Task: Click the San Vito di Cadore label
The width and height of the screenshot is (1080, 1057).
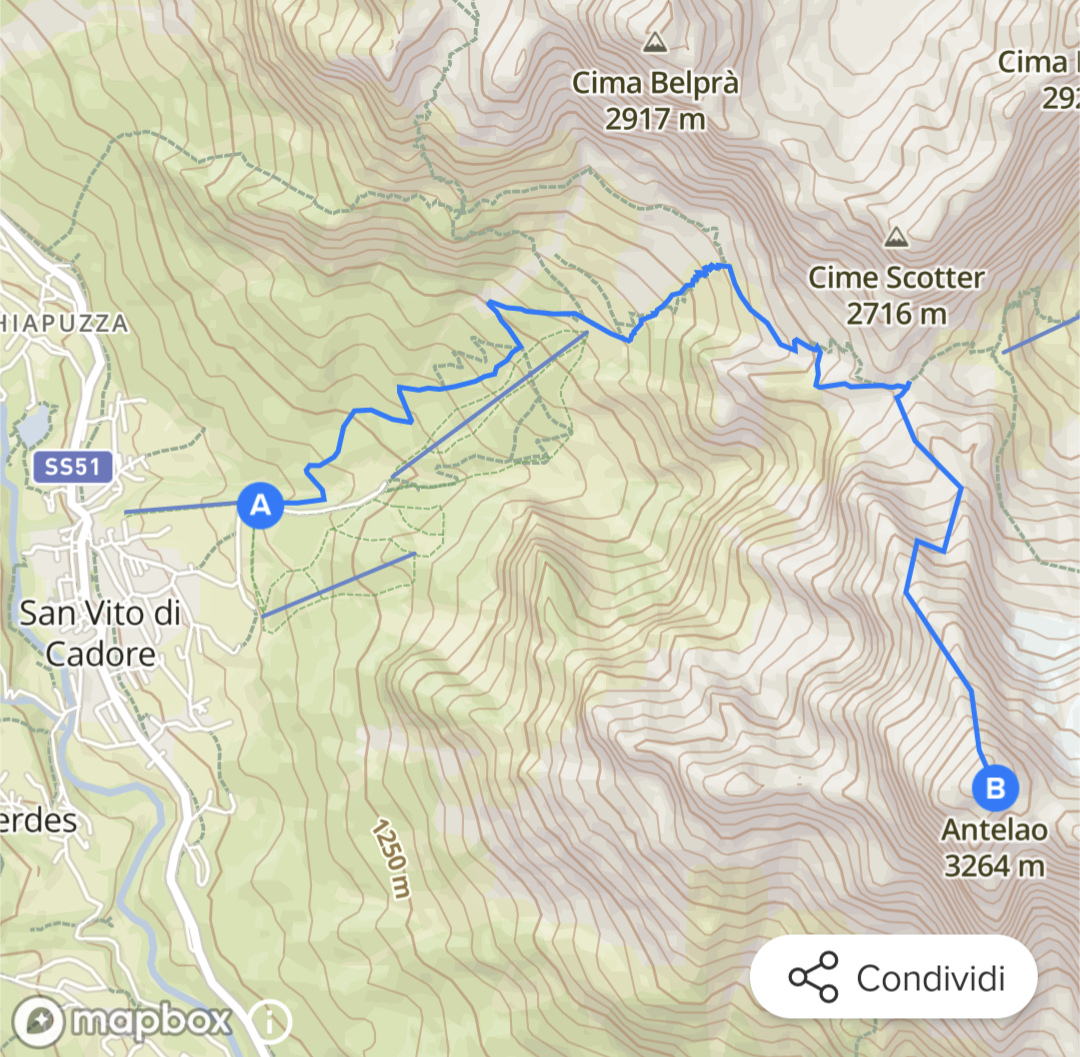Action: click(101, 634)
